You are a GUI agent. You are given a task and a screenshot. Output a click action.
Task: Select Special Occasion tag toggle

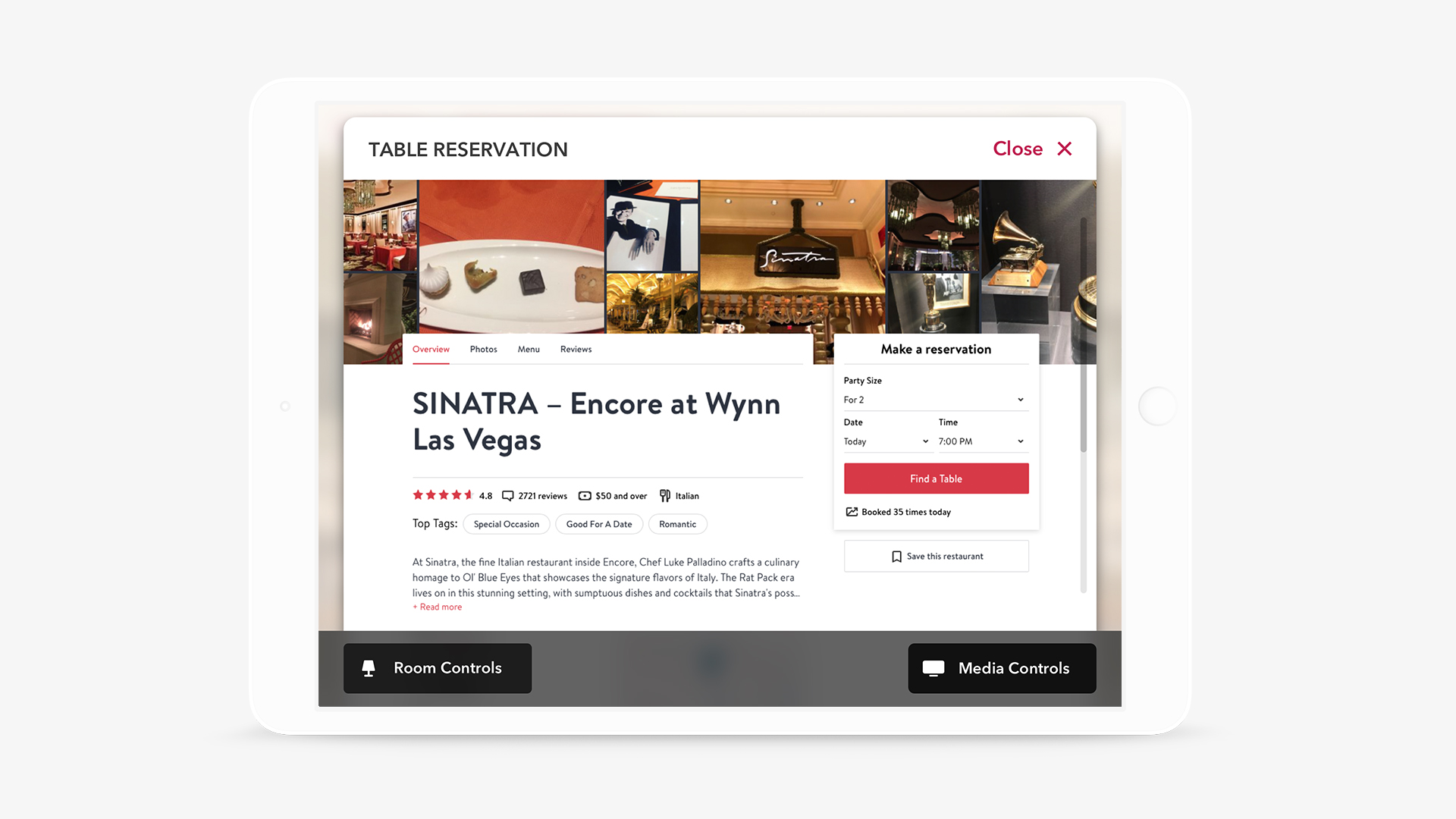point(505,524)
